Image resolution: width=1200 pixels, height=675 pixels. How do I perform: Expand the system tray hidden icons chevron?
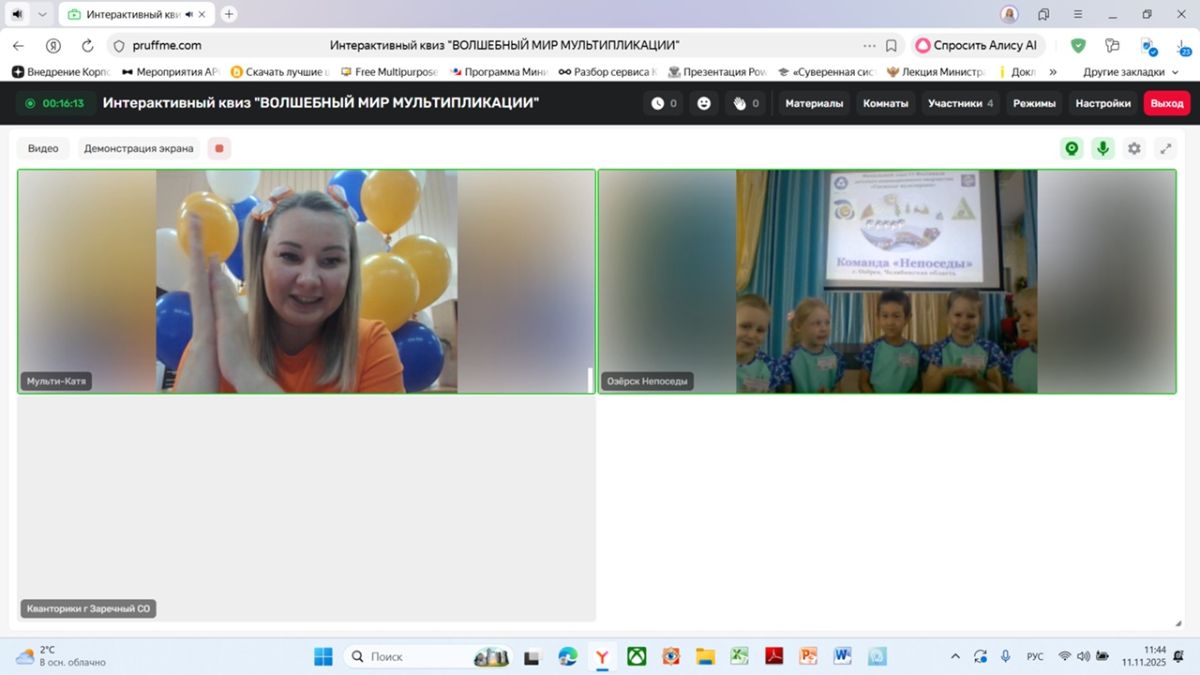tap(955, 656)
